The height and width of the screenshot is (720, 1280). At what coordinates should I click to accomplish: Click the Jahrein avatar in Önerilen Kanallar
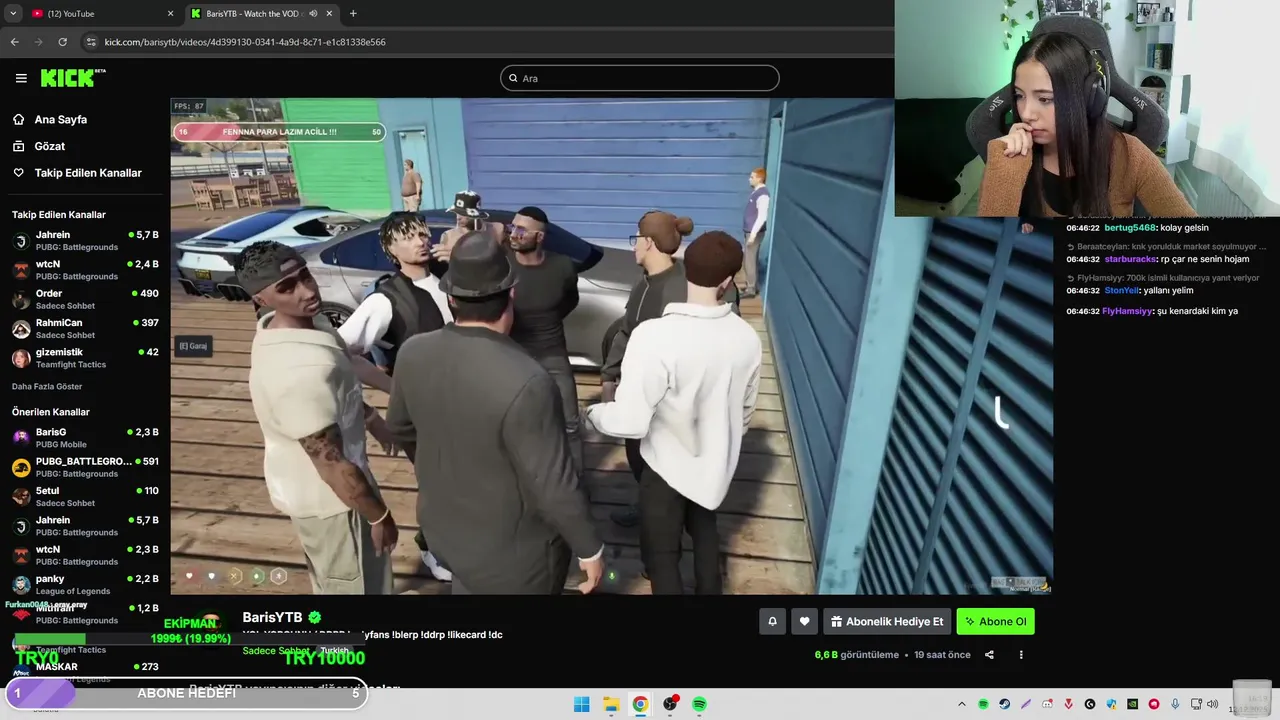click(21, 526)
